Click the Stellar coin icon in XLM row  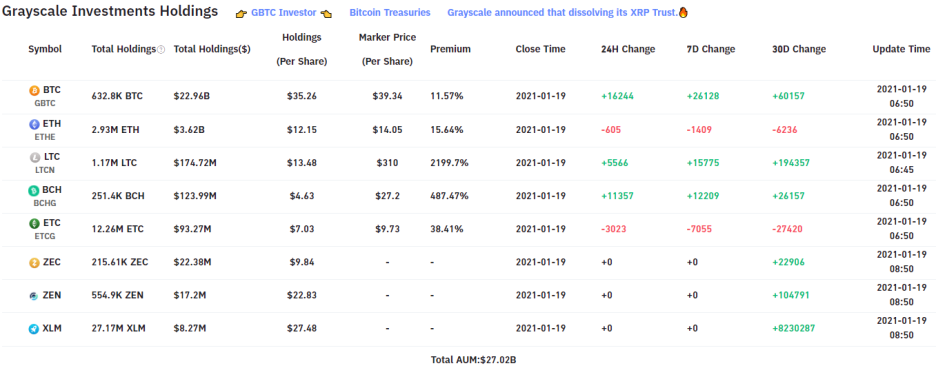pos(35,329)
